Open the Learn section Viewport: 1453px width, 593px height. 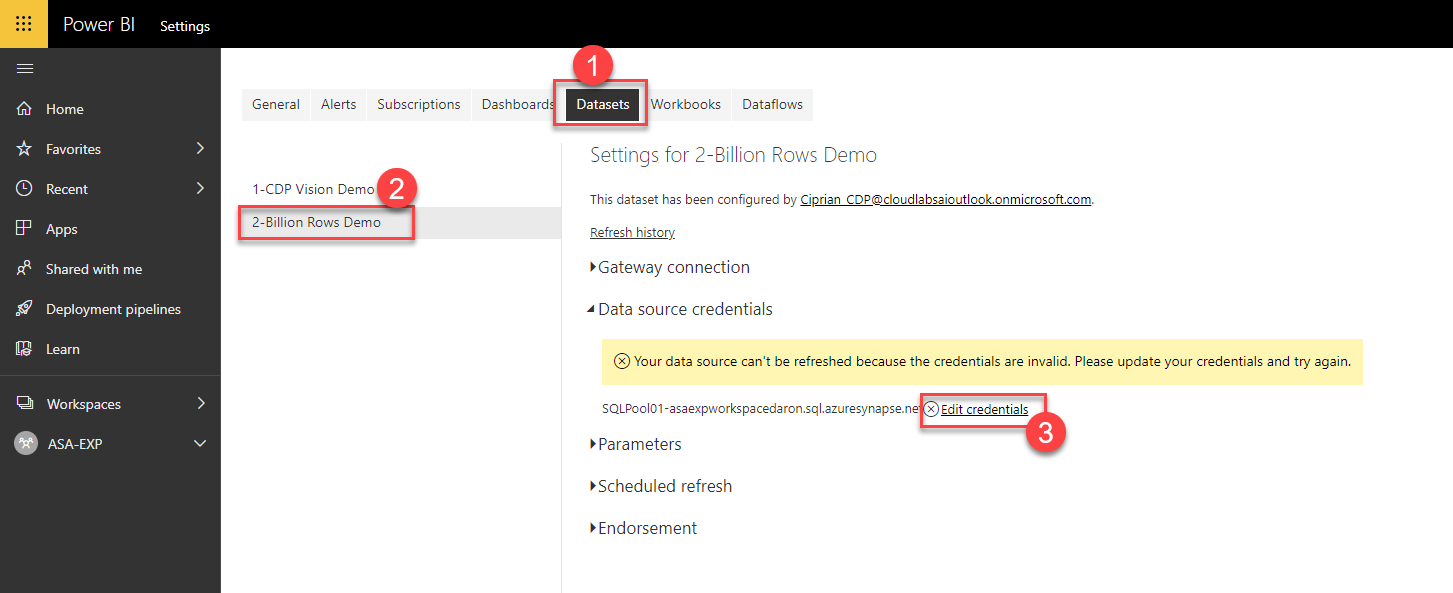pyautogui.click(x=62, y=348)
